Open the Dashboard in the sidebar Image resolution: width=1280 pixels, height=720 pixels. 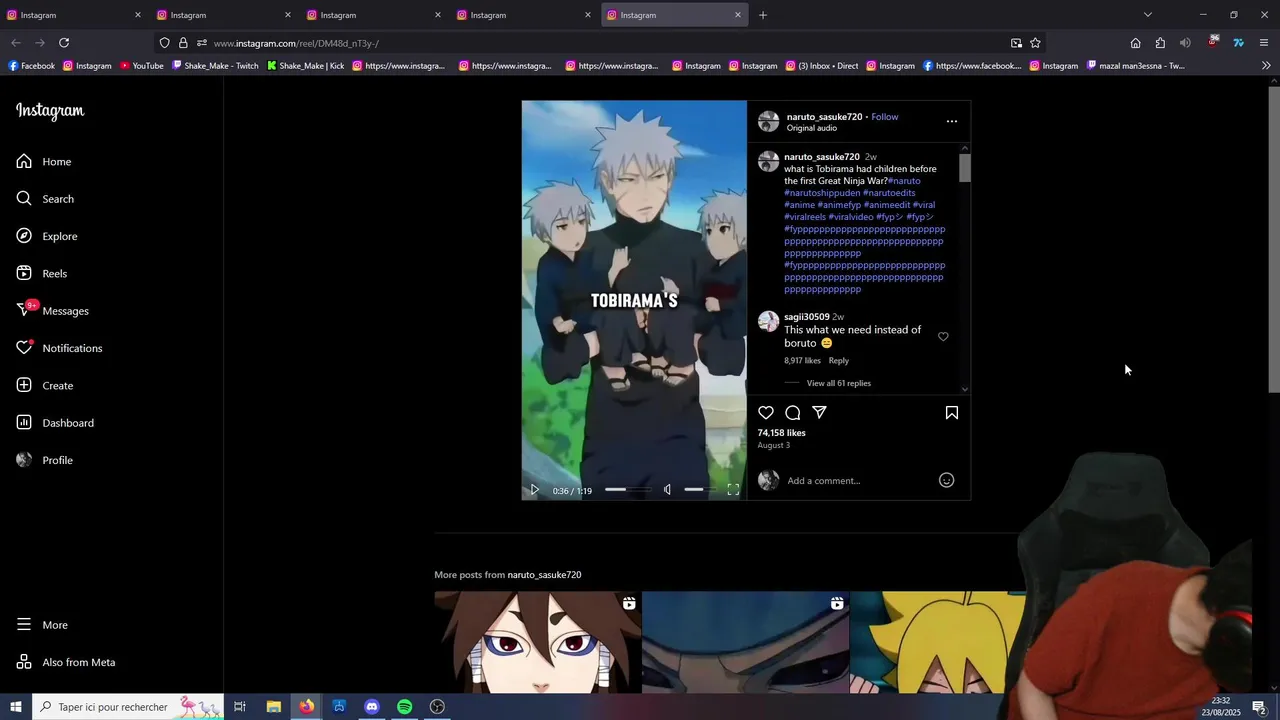(x=55, y=423)
